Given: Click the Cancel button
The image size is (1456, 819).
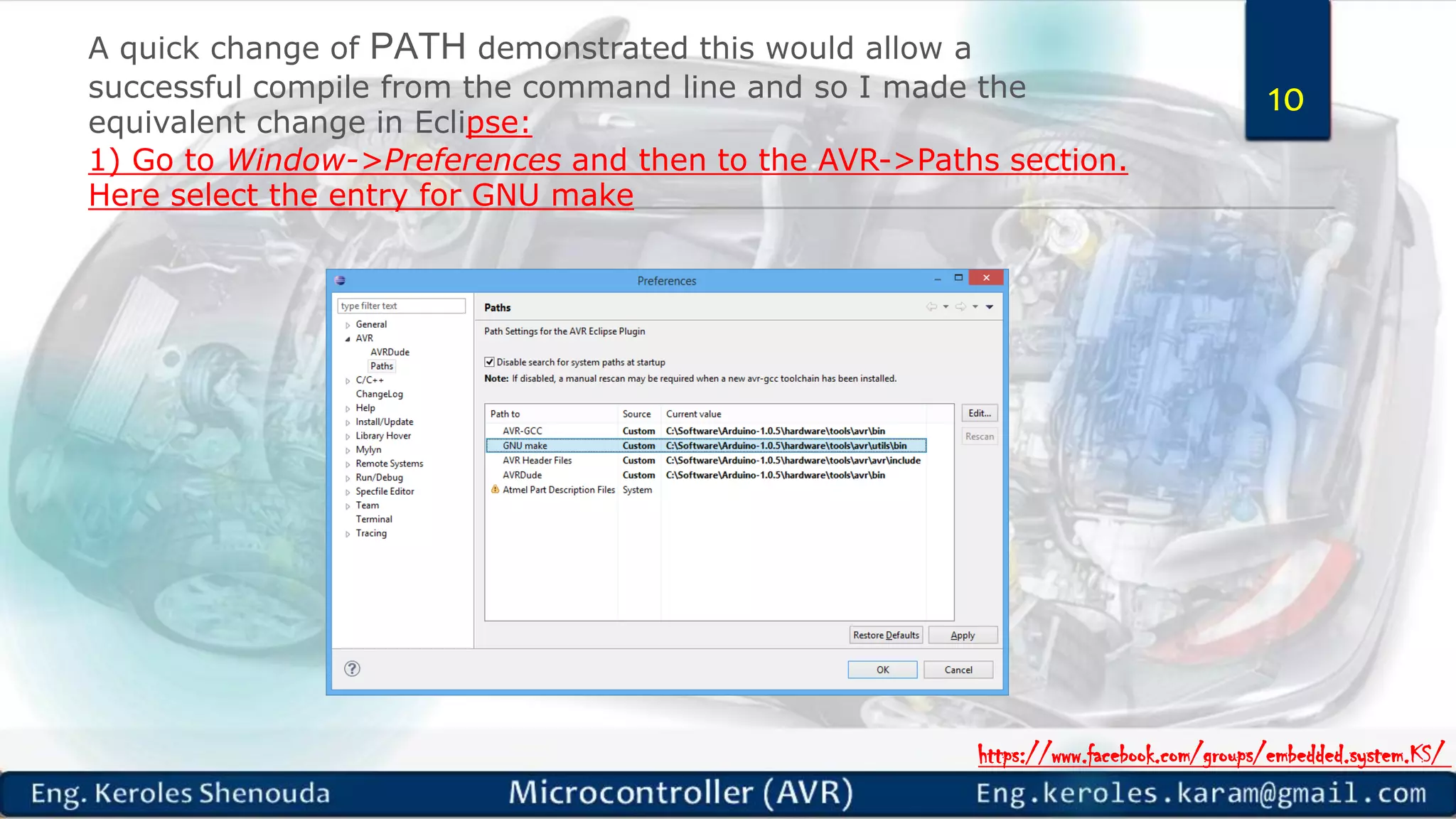Looking at the screenshot, I should pyautogui.click(x=958, y=670).
